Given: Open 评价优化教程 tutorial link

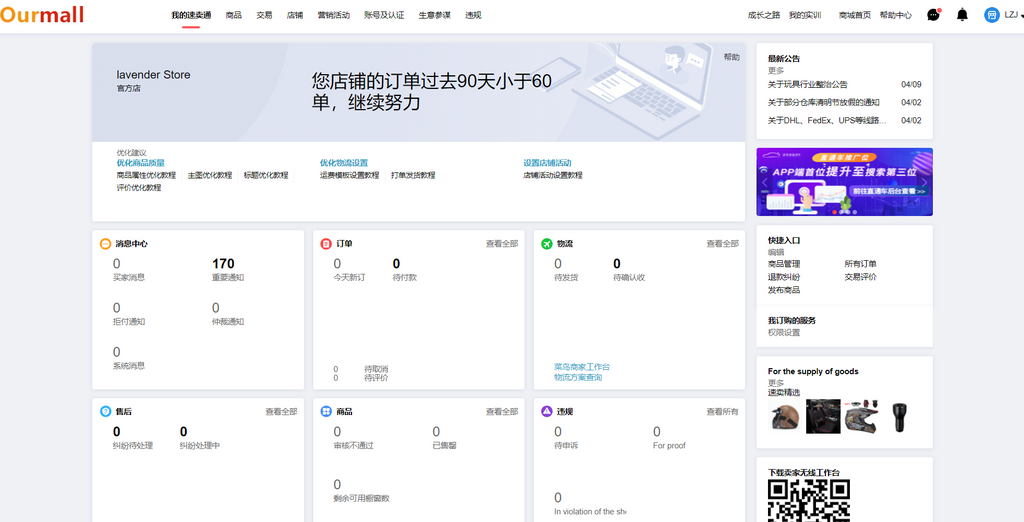Looking at the screenshot, I should (x=139, y=188).
